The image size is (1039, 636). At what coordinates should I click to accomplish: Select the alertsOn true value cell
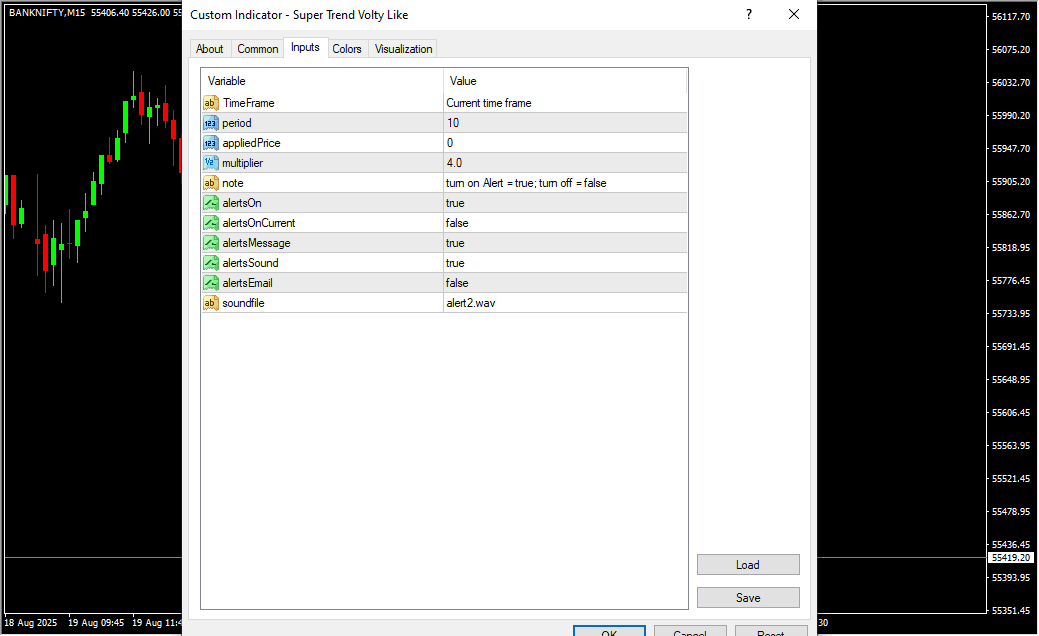[x=565, y=203]
